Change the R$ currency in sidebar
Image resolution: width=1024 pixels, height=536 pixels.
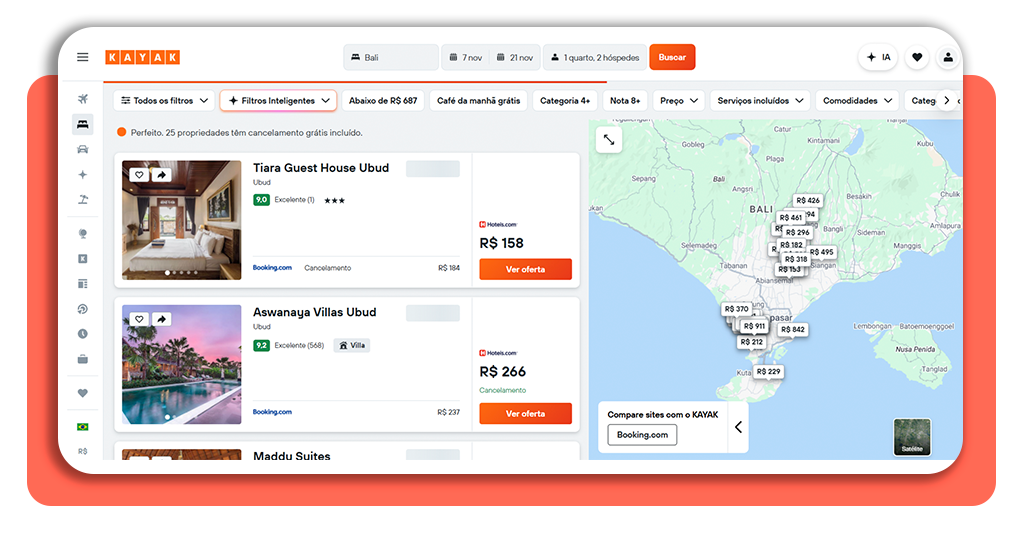coord(82,451)
